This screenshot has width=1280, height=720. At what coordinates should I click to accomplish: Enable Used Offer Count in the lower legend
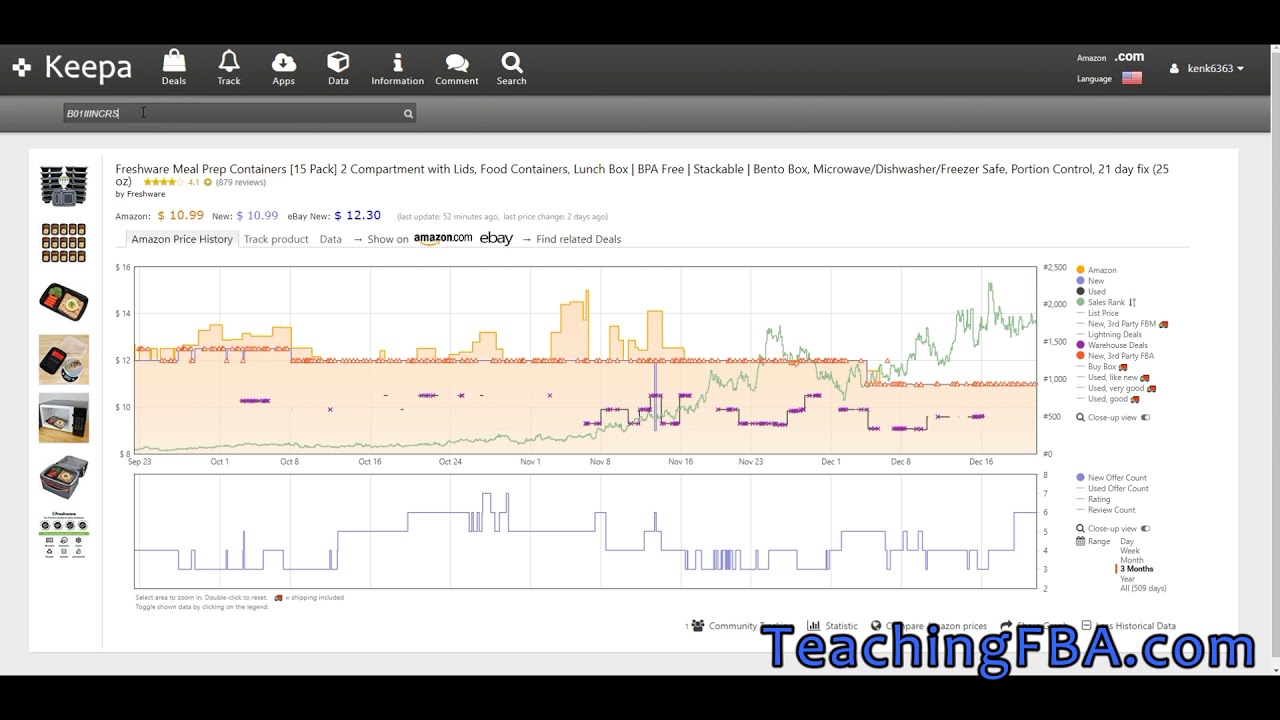pyautogui.click(x=1112, y=488)
